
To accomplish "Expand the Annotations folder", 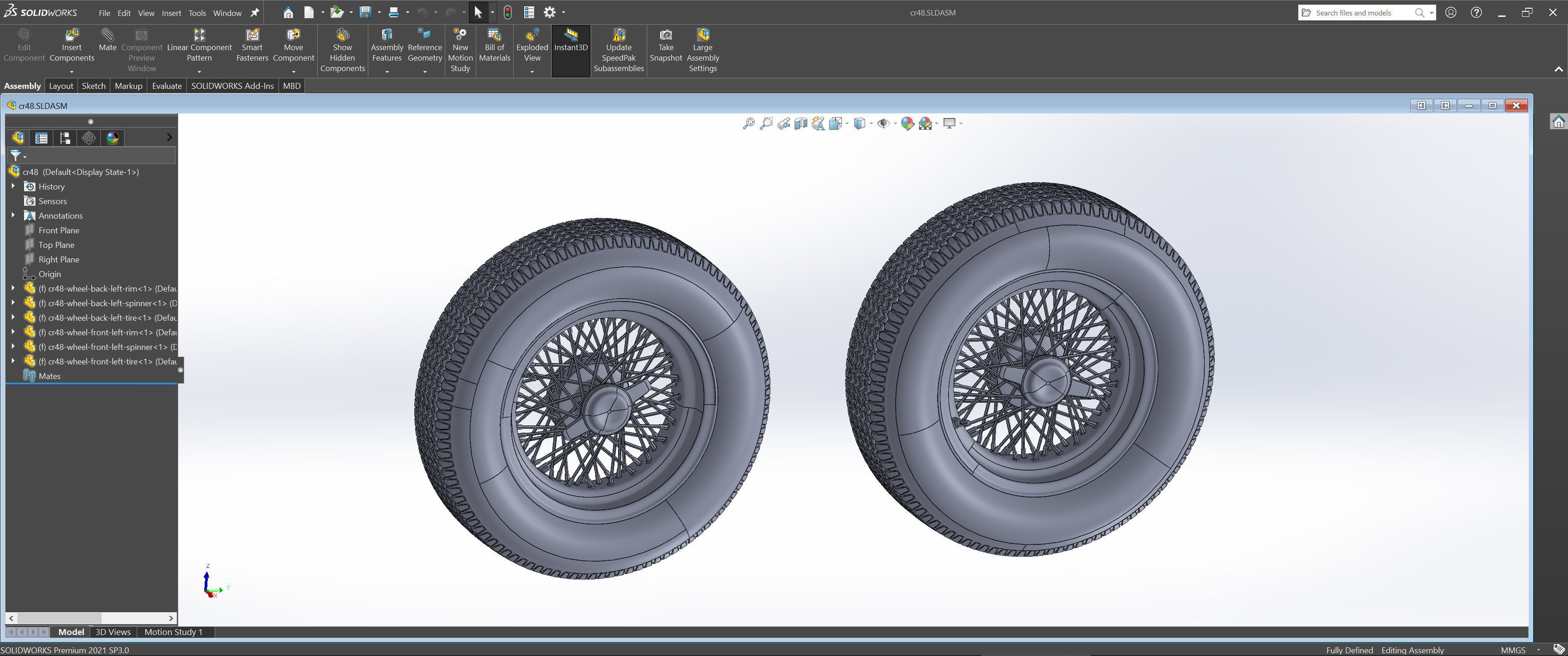I will [x=13, y=215].
